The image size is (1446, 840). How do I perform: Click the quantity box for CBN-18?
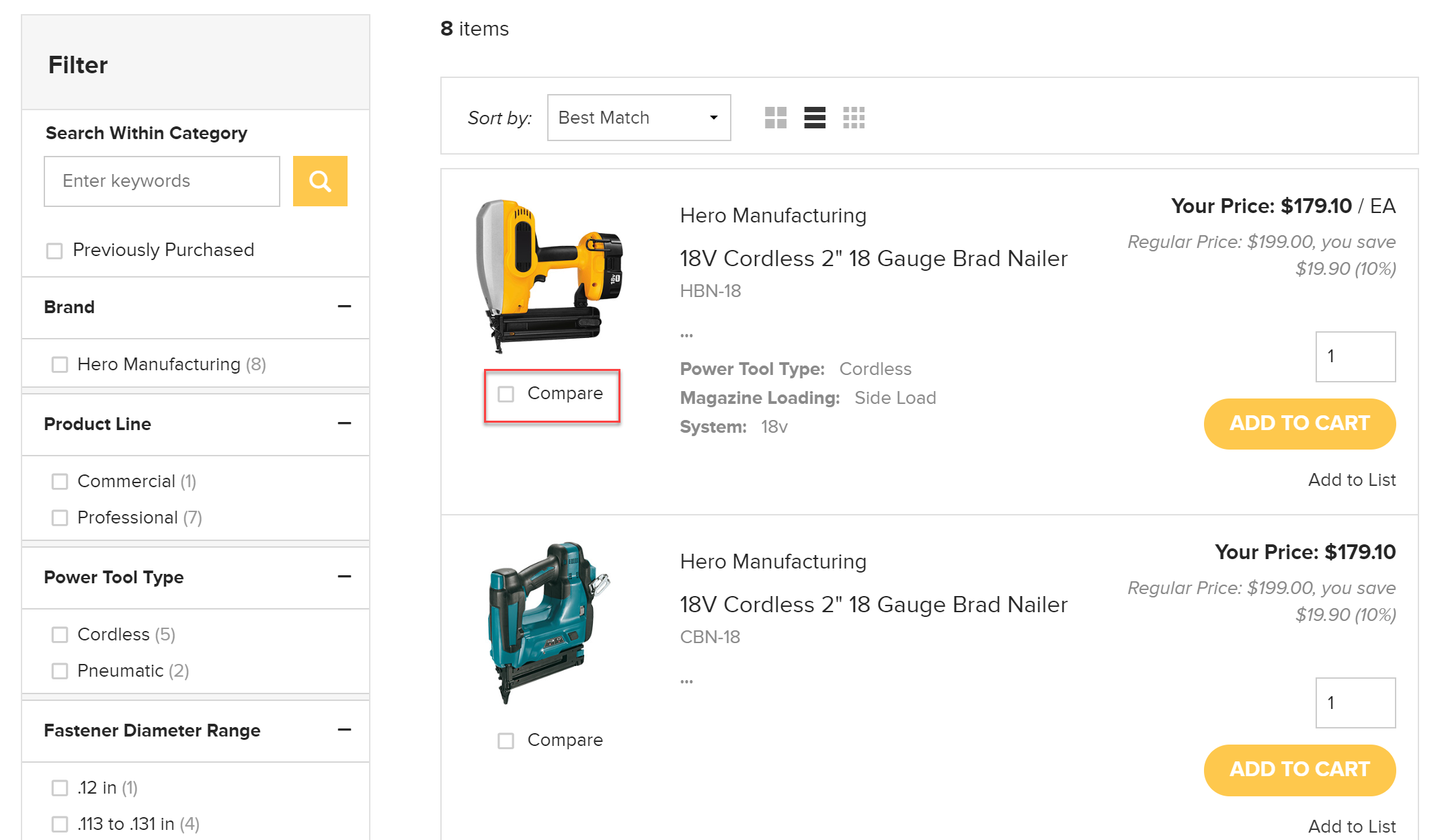[1355, 702]
